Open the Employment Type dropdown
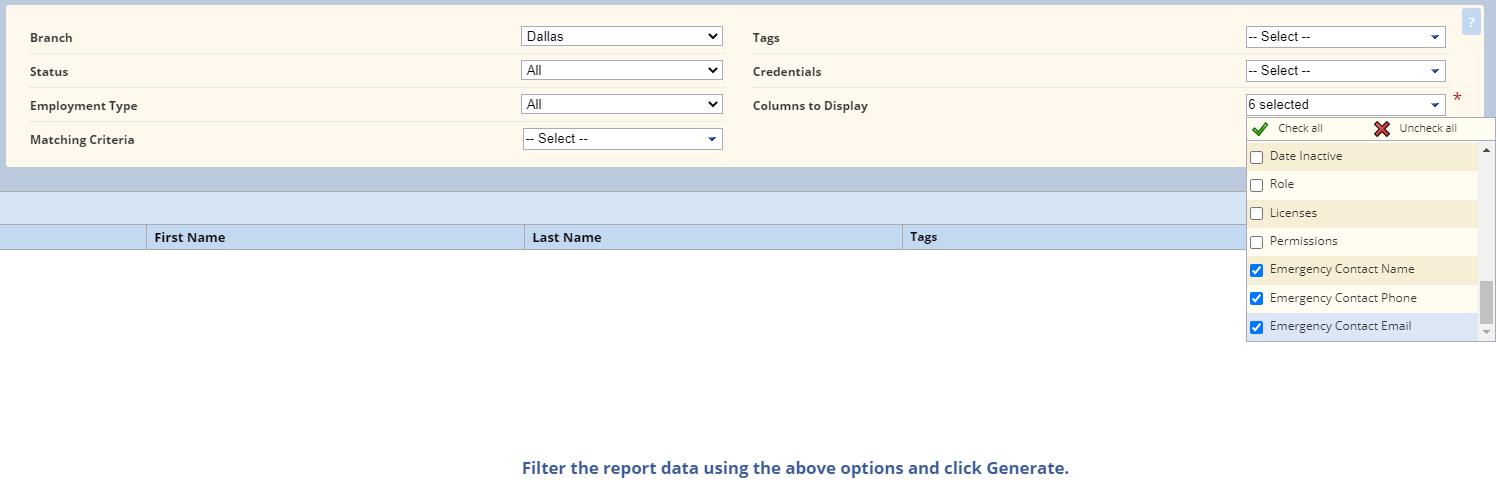Viewport: 1496px width, 488px height. [x=622, y=104]
